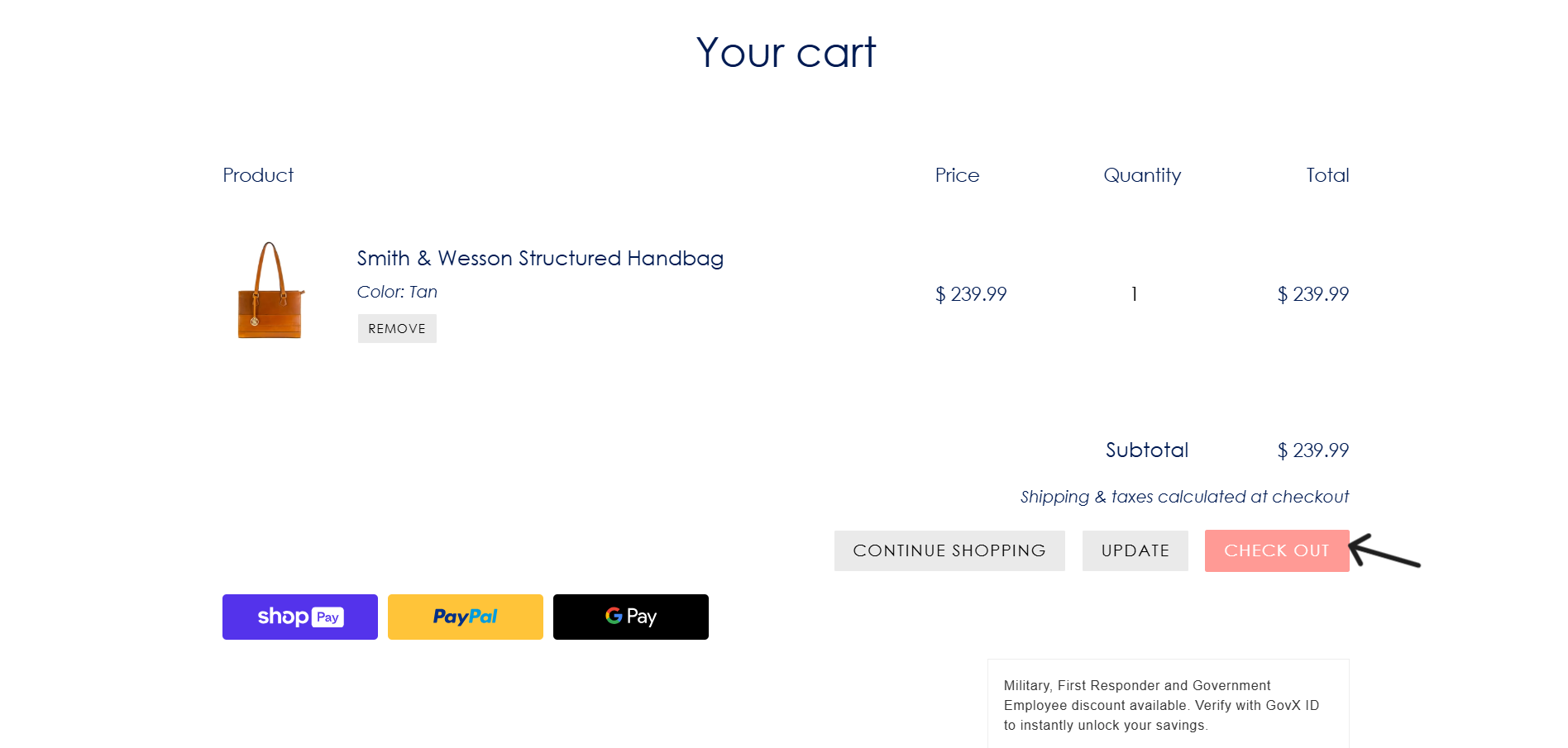Click the "Your cart" page heading

pos(785,53)
